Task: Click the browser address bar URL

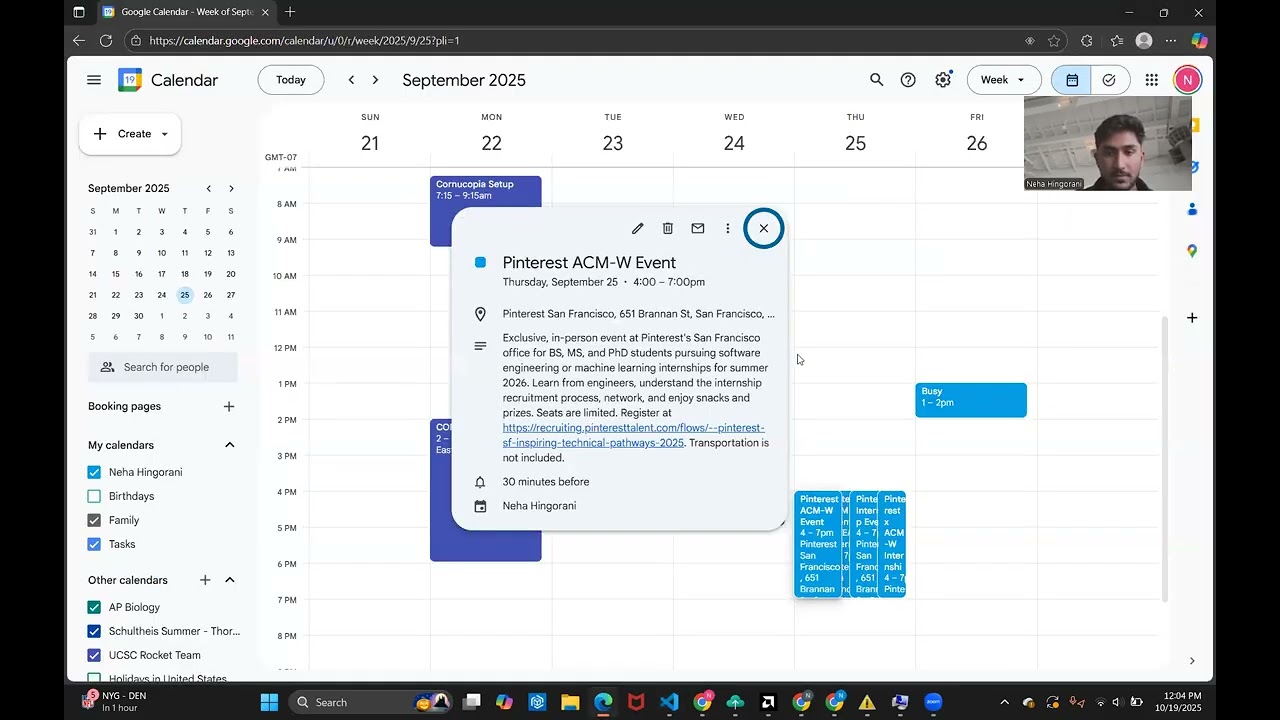Action: pyautogui.click(x=304, y=41)
